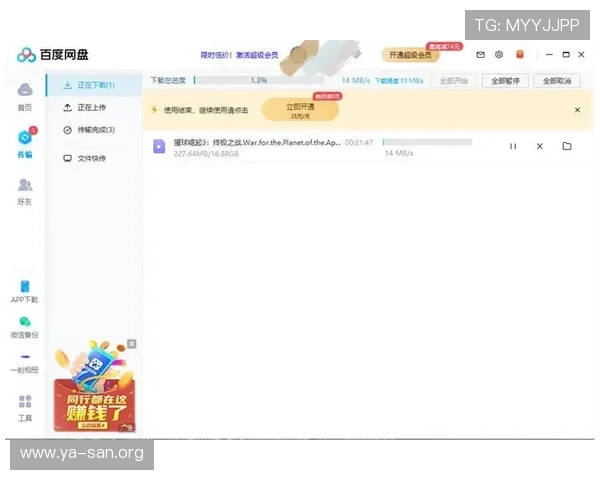Click the 猩球崛起3 download progress bar

pos(427,142)
